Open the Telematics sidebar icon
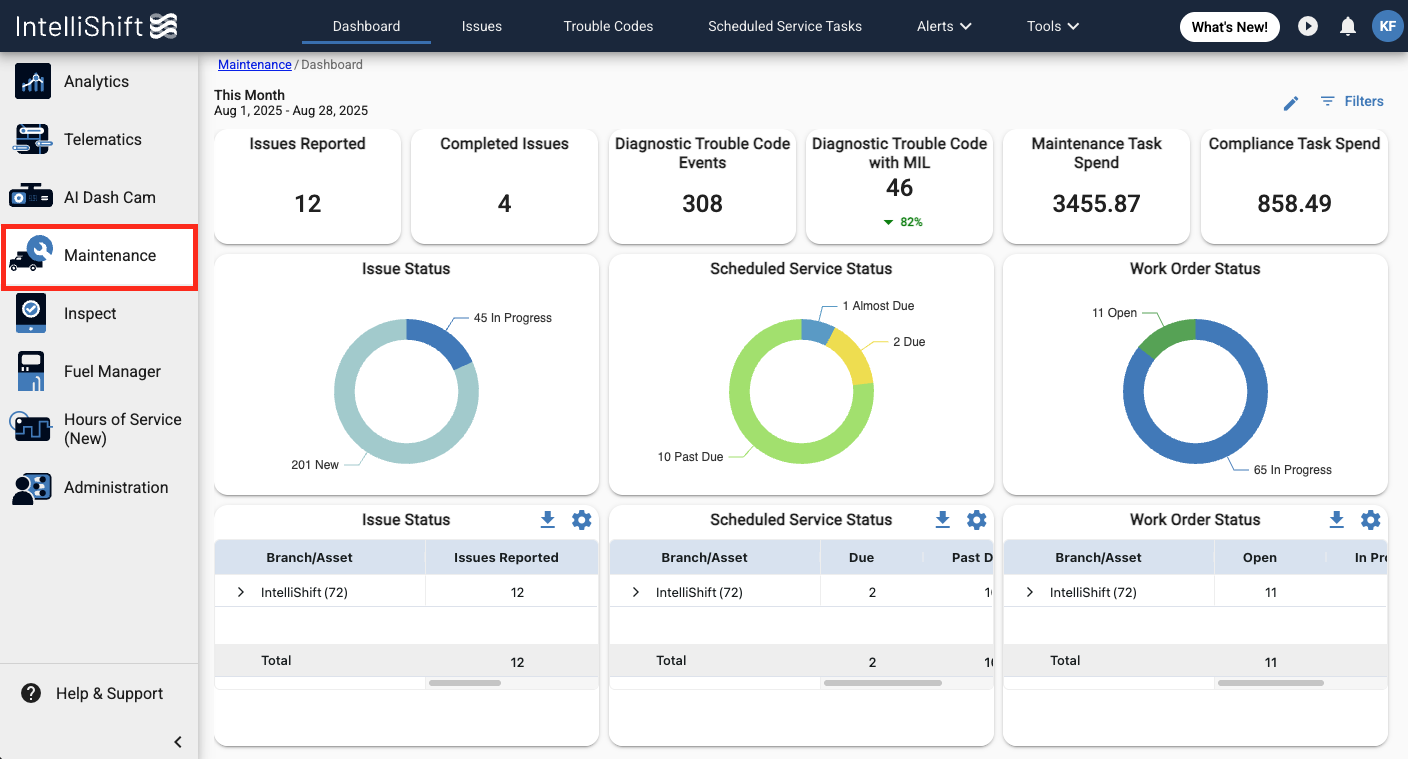The height and width of the screenshot is (759, 1408). pos(33,139)
